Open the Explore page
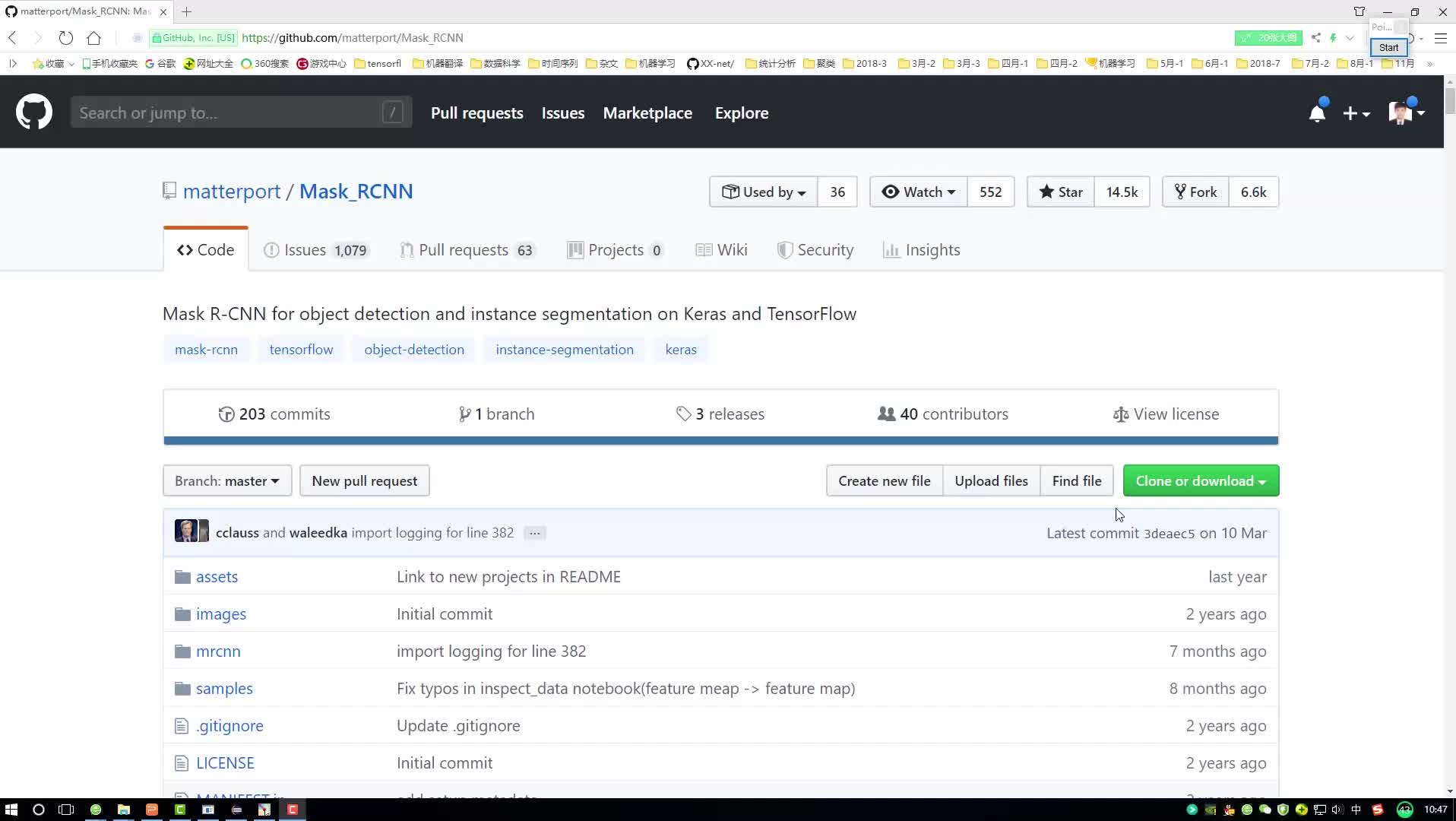The width and height of the screenshot is (1456, 821). [x=741, y=113]
